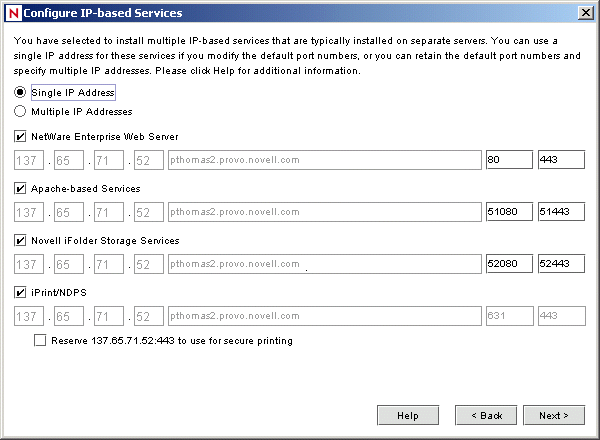Uncheck NetWare Enterprise Web Server
The width and height of the screenshot is (600, 440).
(x=21, y=136)
